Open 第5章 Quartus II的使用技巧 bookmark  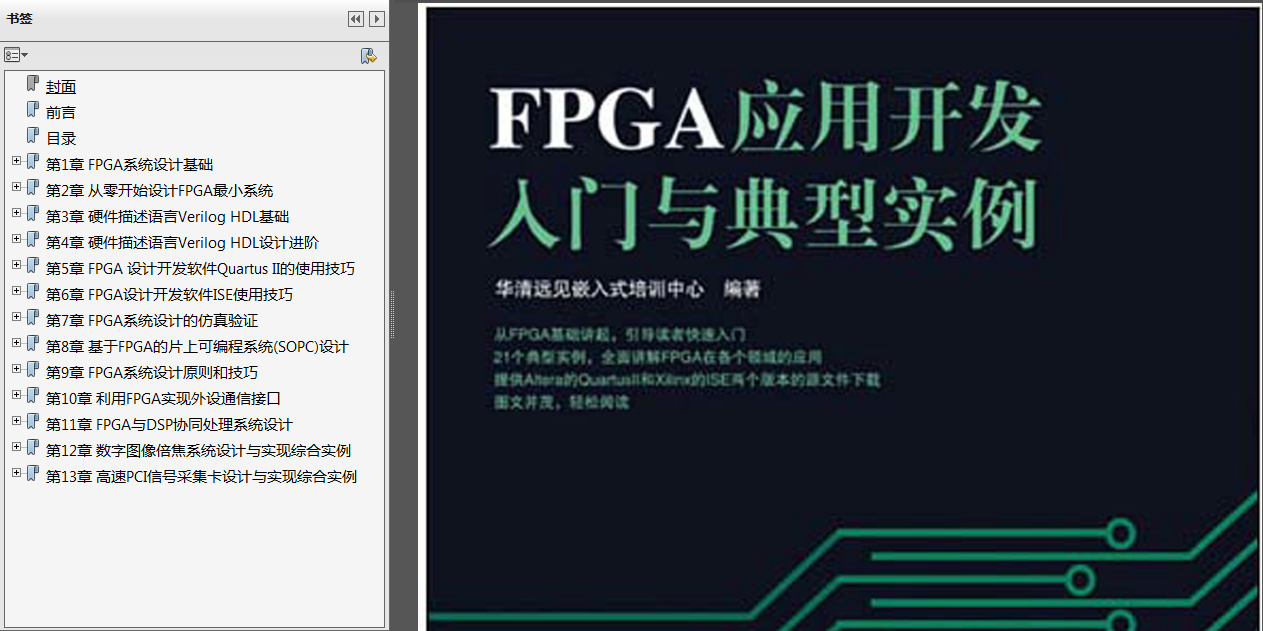[200, 269]
